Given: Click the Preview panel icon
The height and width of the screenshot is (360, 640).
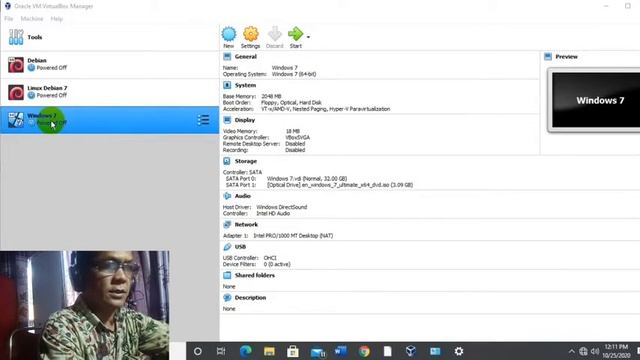Looking at the screenshot, I should [548, 57].
